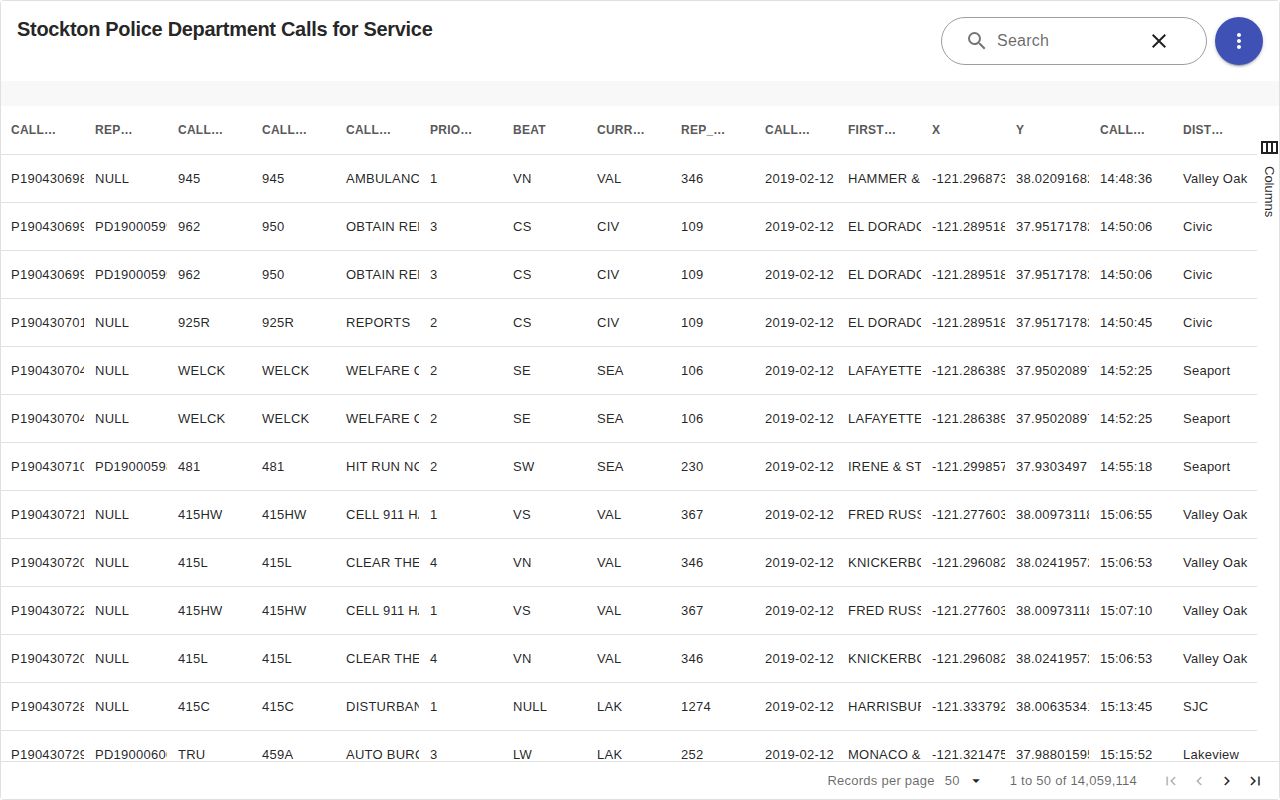The height and width of the screenshot is (800, 1280).
Task: Open the records per page dropdown
Action: pos(964,781)
